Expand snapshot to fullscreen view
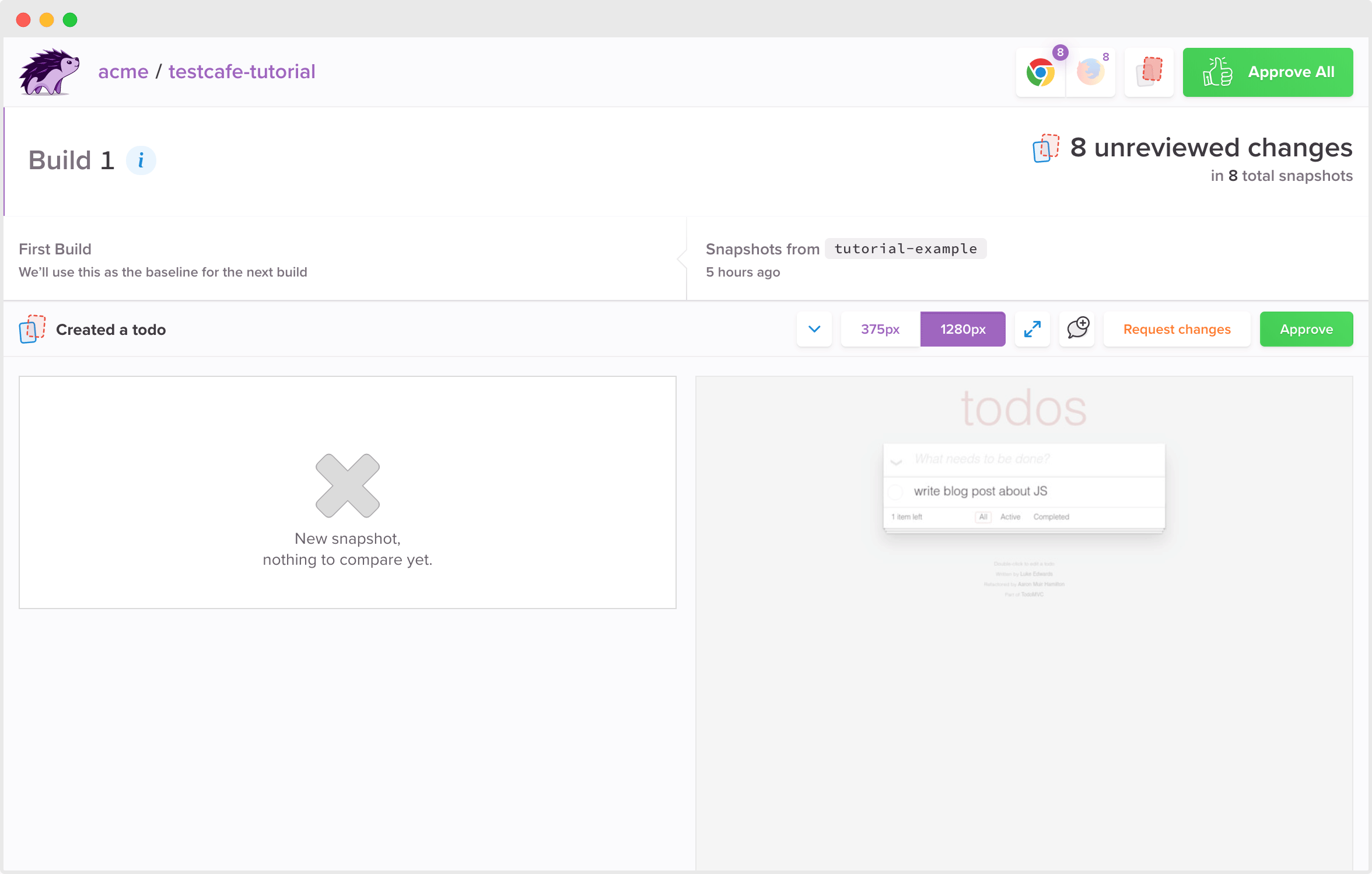 coord(1032,329)
